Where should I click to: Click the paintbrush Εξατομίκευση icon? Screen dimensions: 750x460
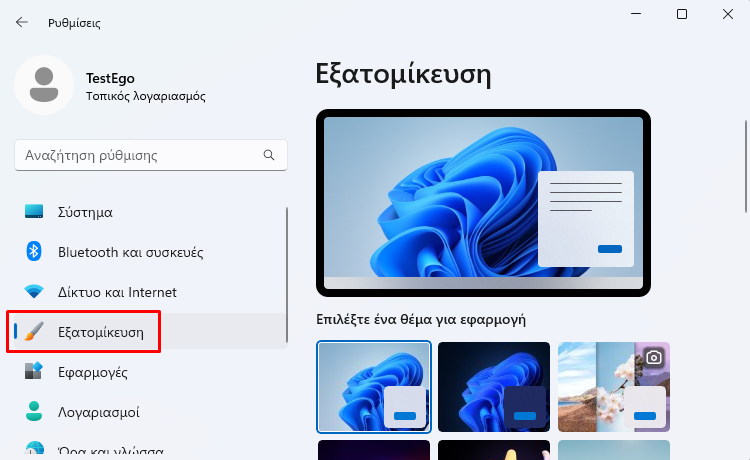(x=34, y=331)
